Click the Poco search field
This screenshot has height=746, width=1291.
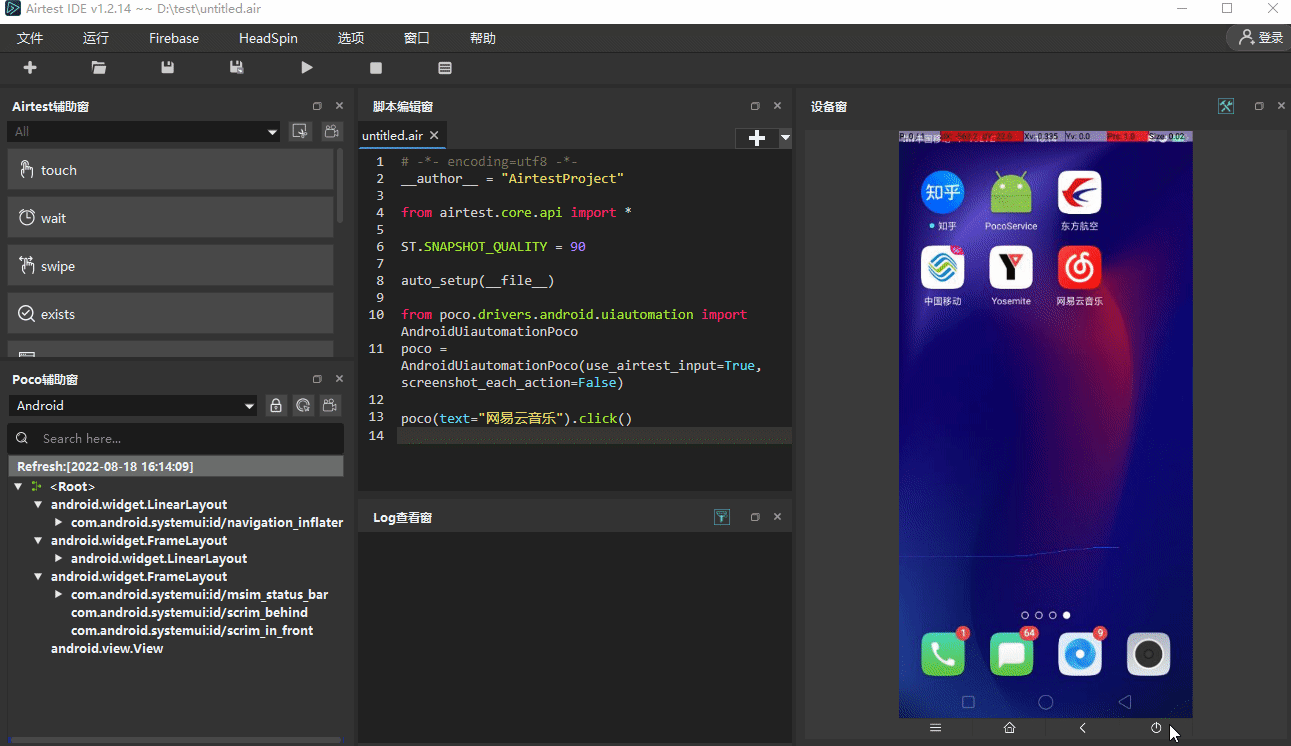point(176,438)
